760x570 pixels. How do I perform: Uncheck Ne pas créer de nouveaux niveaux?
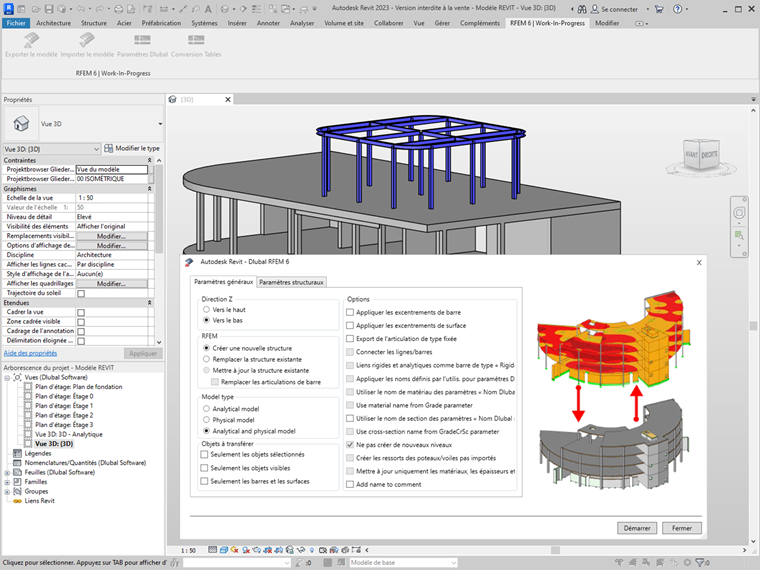tap(350, 444)
